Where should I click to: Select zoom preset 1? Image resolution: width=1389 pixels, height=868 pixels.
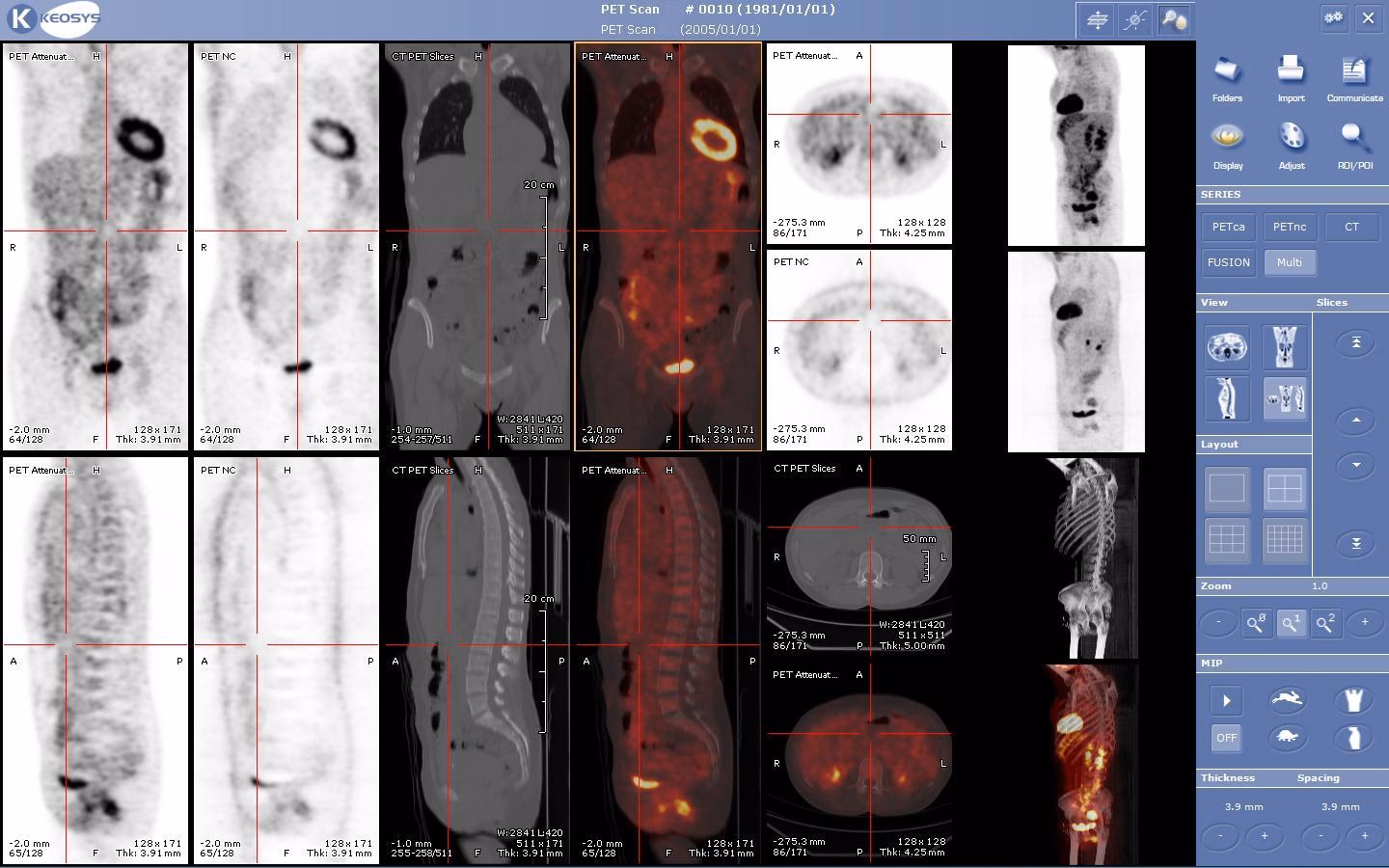[1291, 622]
